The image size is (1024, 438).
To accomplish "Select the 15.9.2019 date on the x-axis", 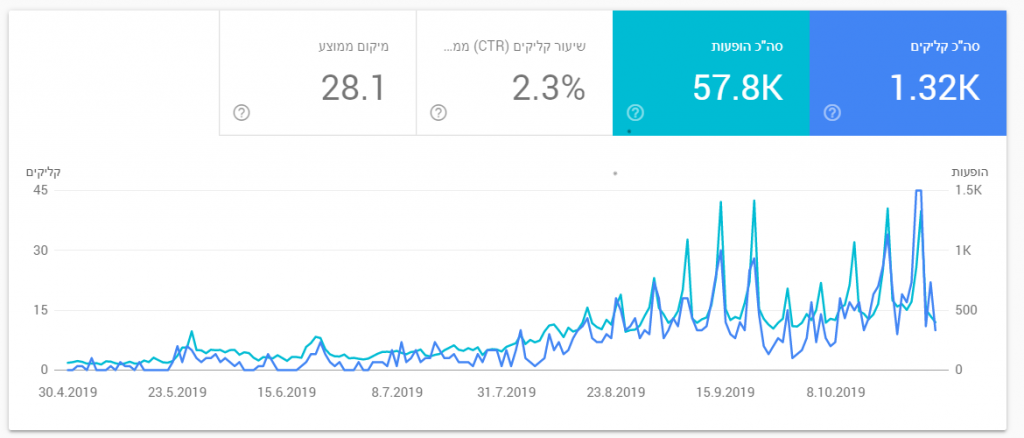I will click(x=726, y=392).
